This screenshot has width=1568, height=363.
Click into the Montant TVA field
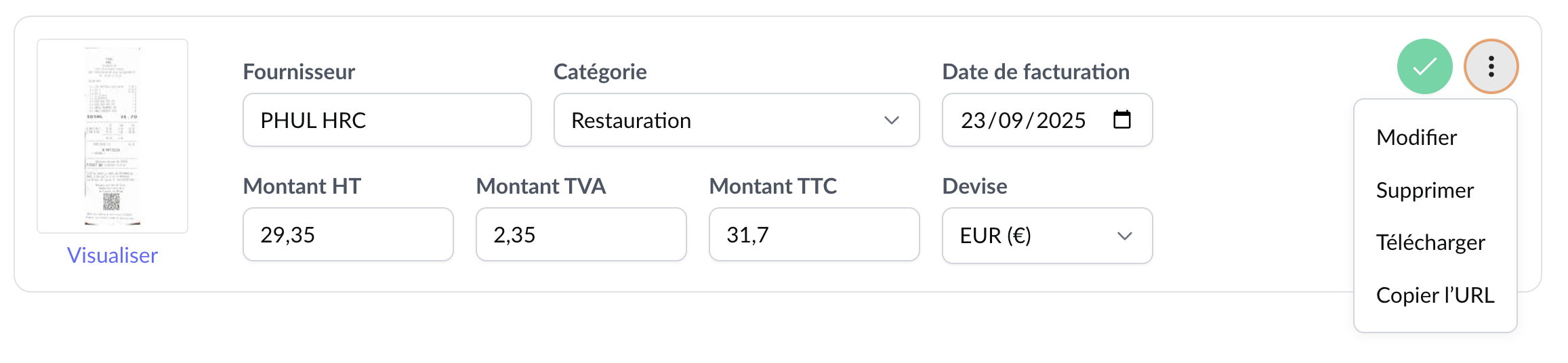(581, 235)
